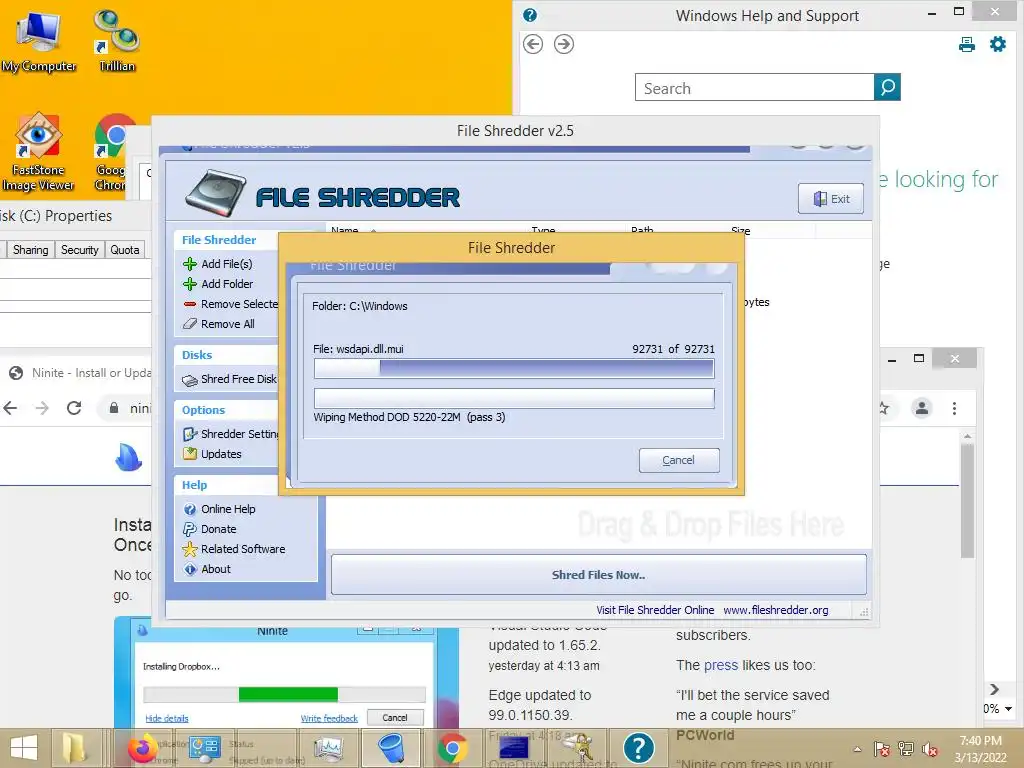The height and width of the screenshot is (768, 1024).
Task: Click Hide details in the Ninite installer image
Action: pos(167,718)
